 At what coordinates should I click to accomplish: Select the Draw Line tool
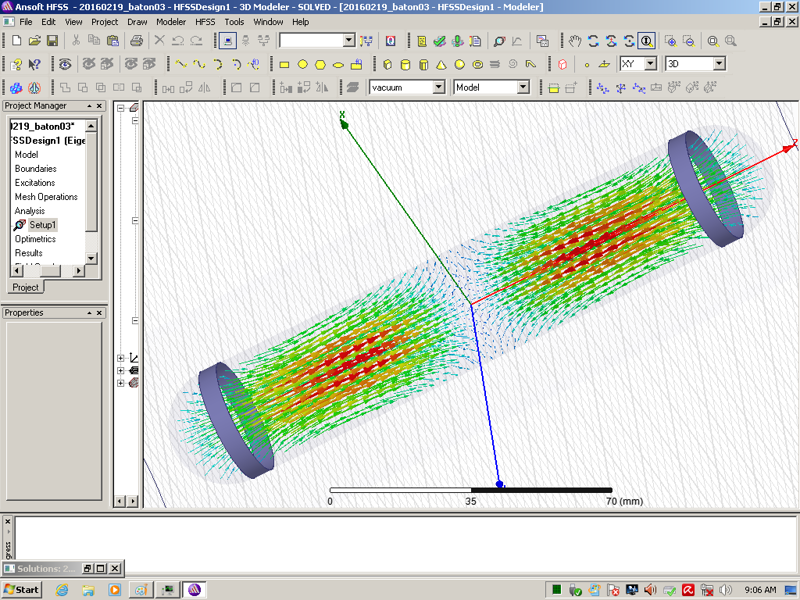[x=181, y=64]
